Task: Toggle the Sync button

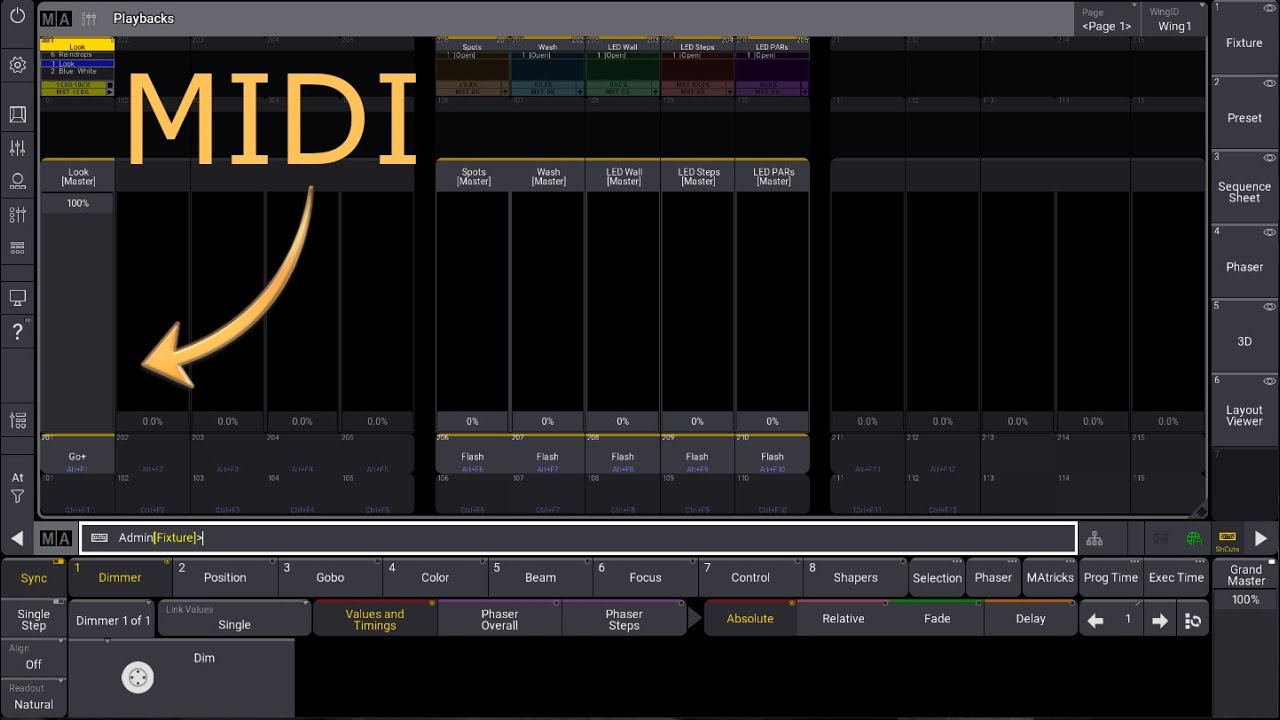Action: click(x=33, y=578)
